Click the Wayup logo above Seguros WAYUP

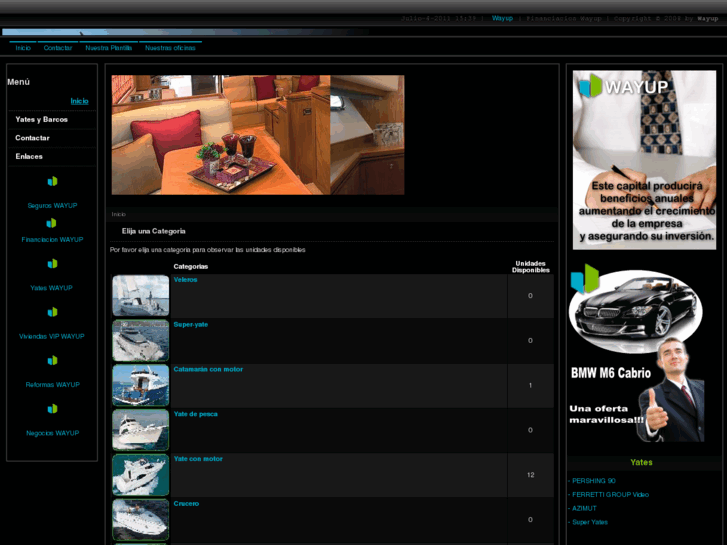[52, 181]
